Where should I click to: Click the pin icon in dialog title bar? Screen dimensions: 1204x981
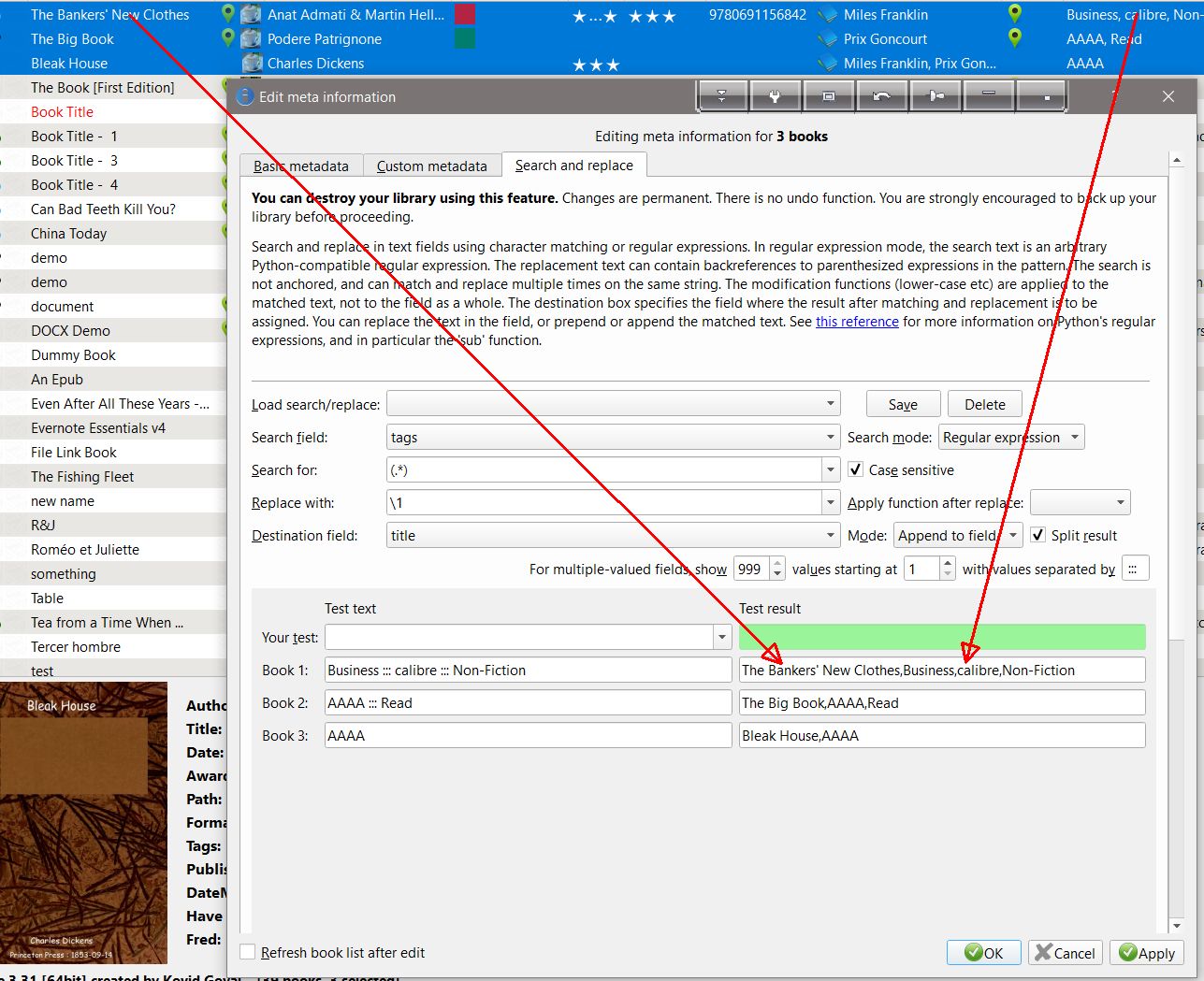[x=936, y=96]
